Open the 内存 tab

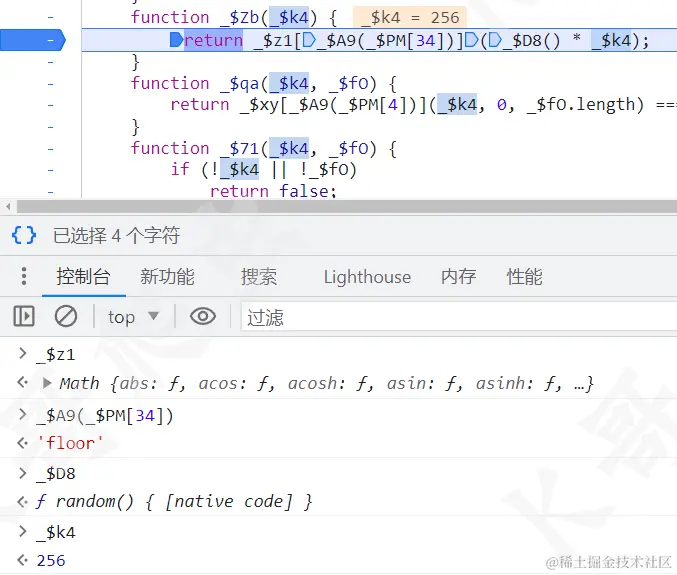point(458,276)
